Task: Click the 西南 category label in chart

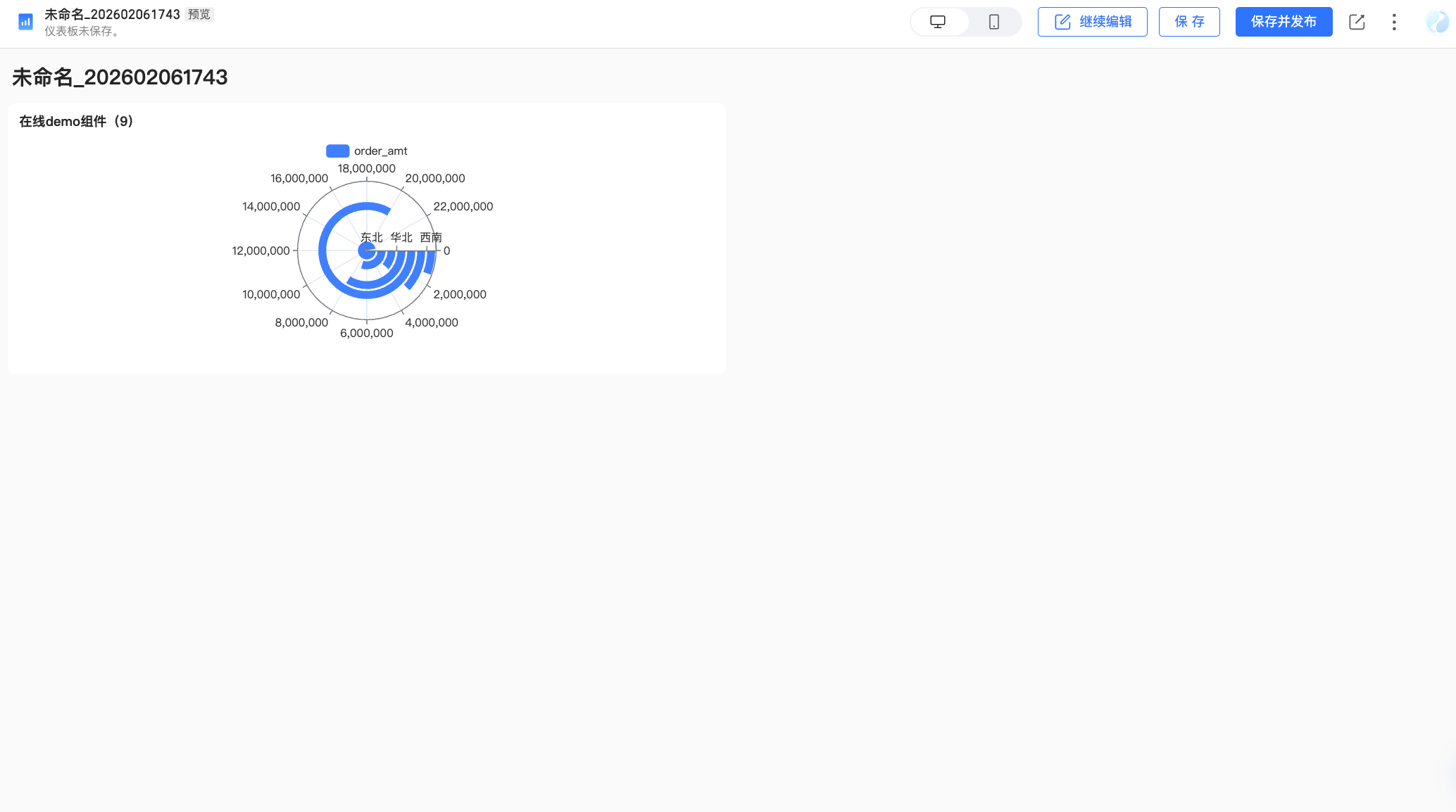Action: tap(431, 237)
